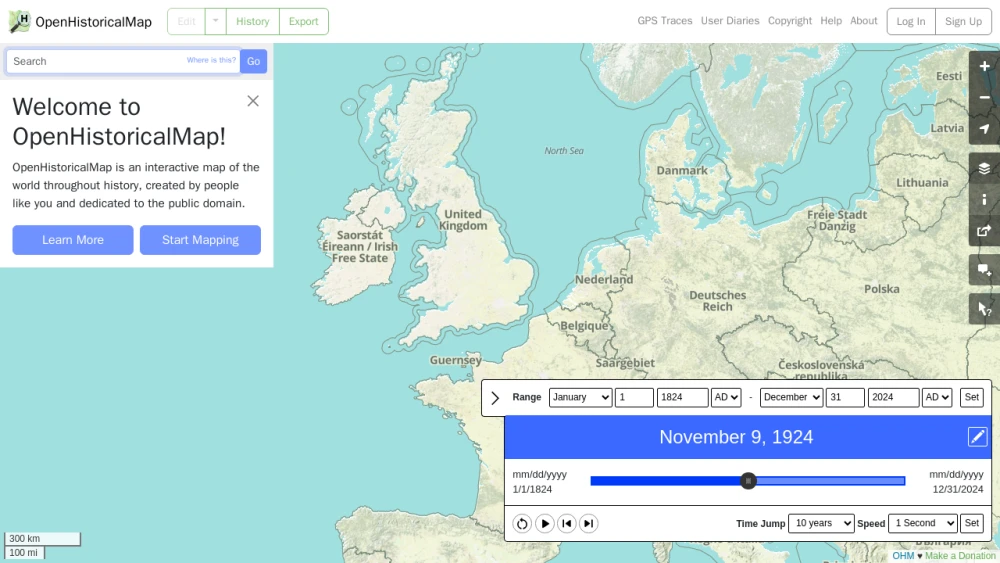Viewport: 1000px width, 563px height.
Task: Edit the date with pencil icon
Action: (977, 437)
